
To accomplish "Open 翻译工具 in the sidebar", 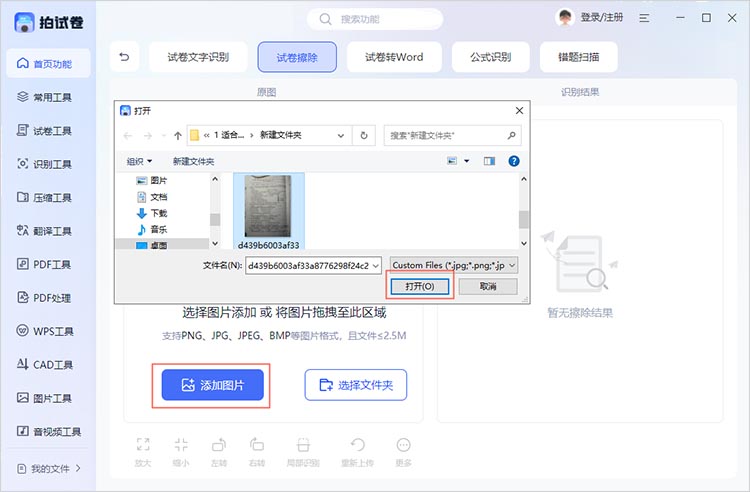I will click(44, 231).
